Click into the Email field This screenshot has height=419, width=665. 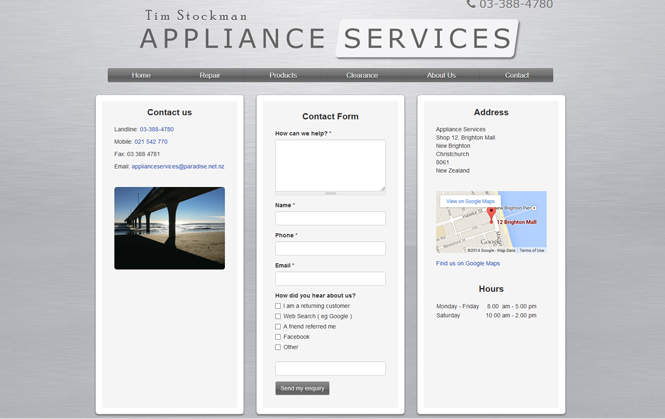click(330, 279)
